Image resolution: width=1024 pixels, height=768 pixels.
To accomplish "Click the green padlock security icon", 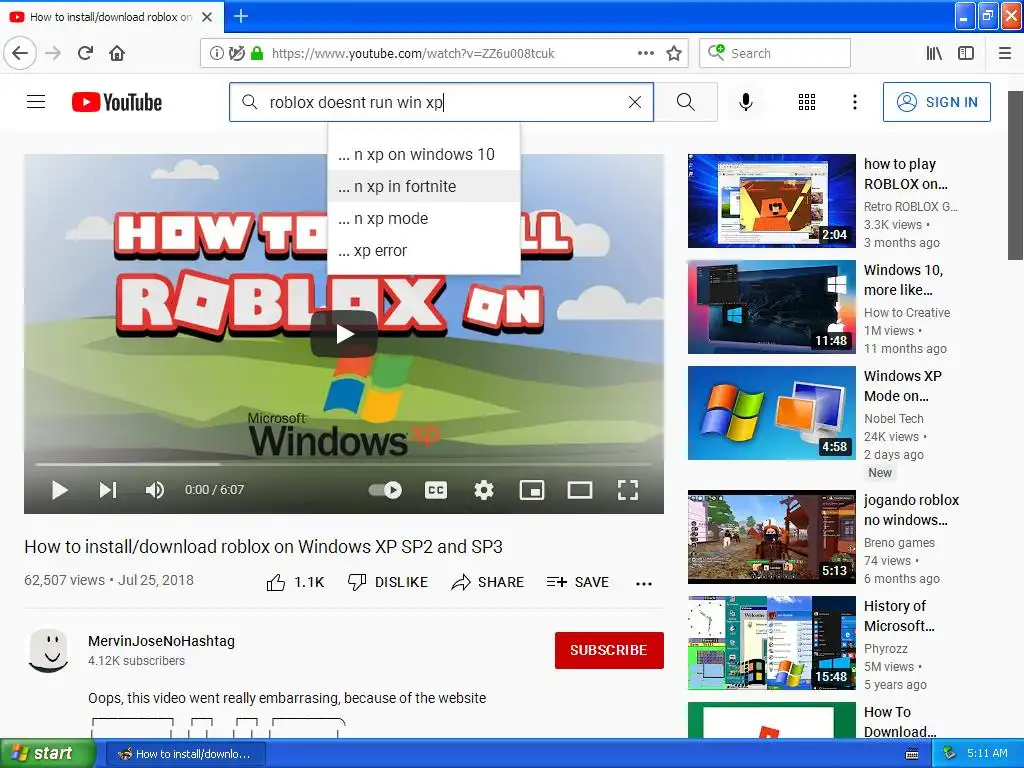I will [257, 53].
